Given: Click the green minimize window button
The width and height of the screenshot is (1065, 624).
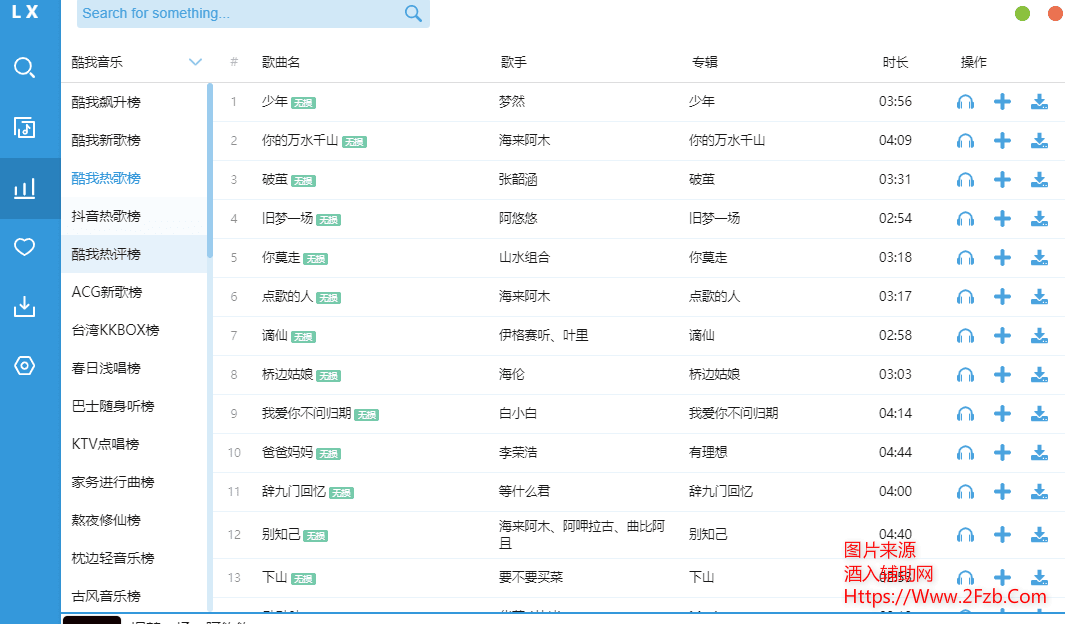Looking at the screenshot, I should 1022,13.
